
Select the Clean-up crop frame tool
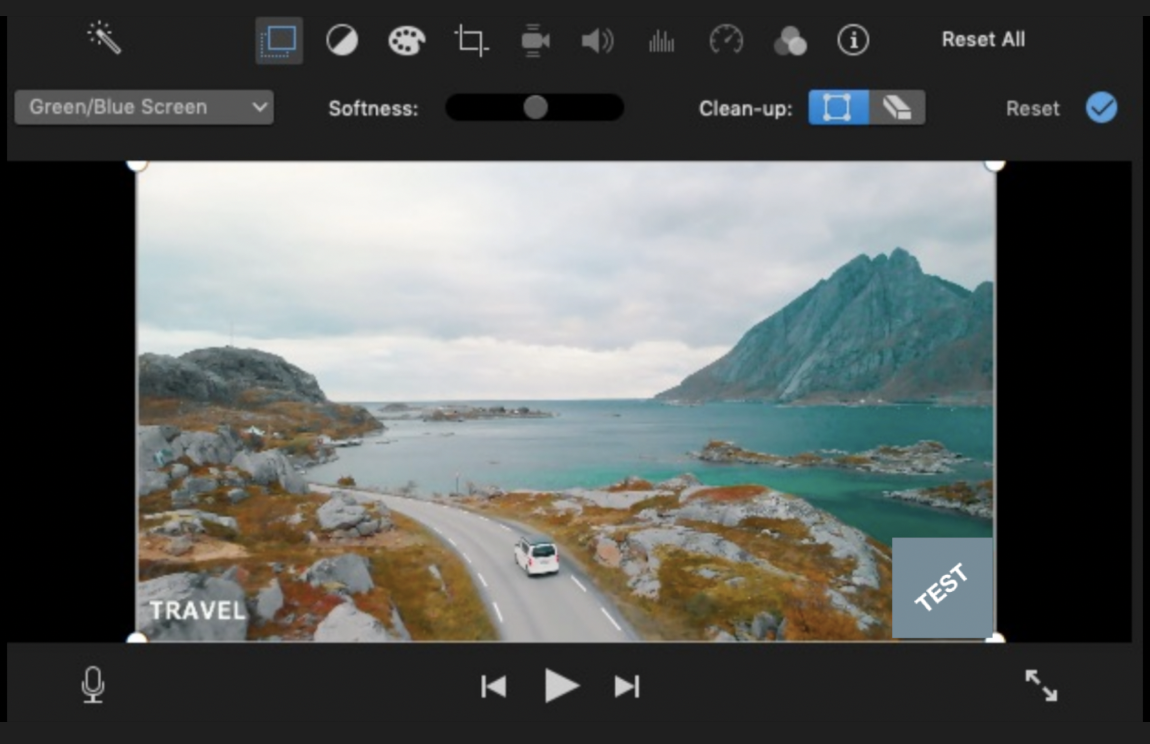tap(838, 107)
